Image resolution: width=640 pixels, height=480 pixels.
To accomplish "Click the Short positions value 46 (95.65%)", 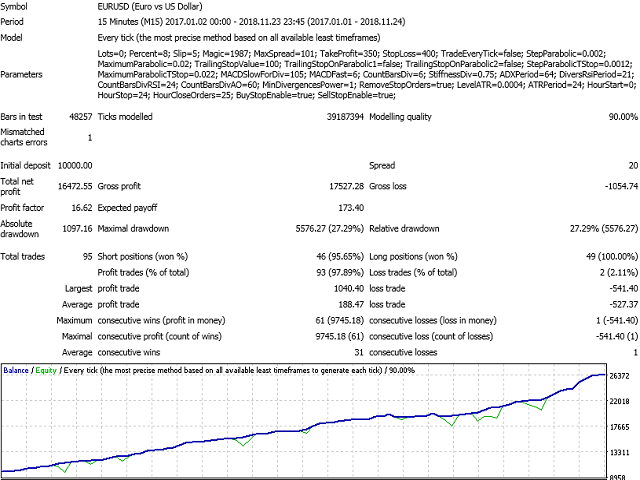I will tap(340, 257).
